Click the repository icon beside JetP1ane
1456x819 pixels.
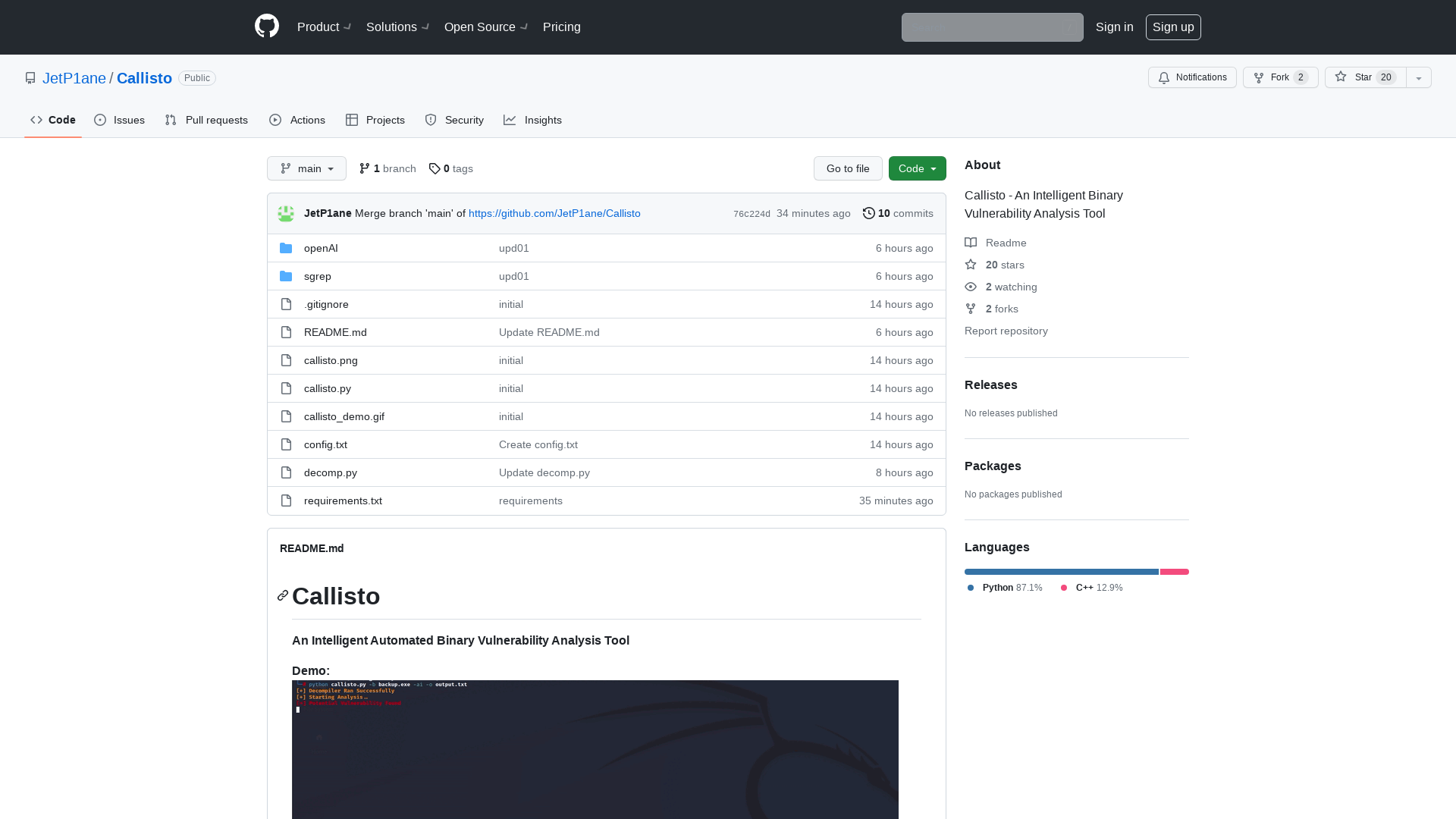(x=30, y=78)
